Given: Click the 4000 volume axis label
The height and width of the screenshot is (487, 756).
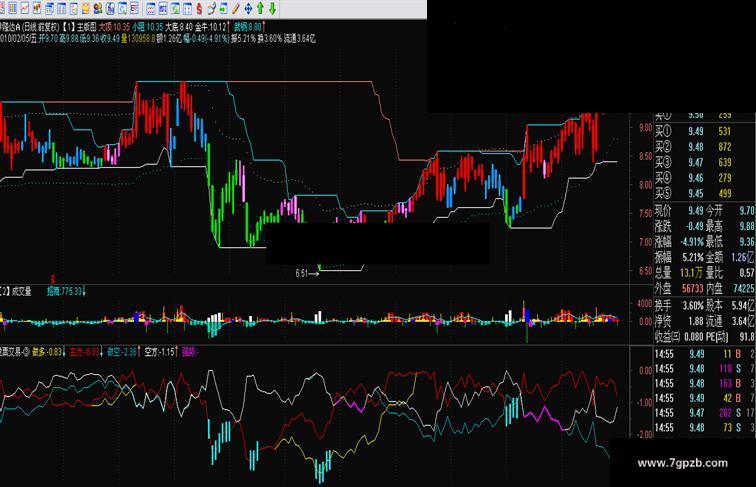Looking at the screenshot, I should point(645,304).
